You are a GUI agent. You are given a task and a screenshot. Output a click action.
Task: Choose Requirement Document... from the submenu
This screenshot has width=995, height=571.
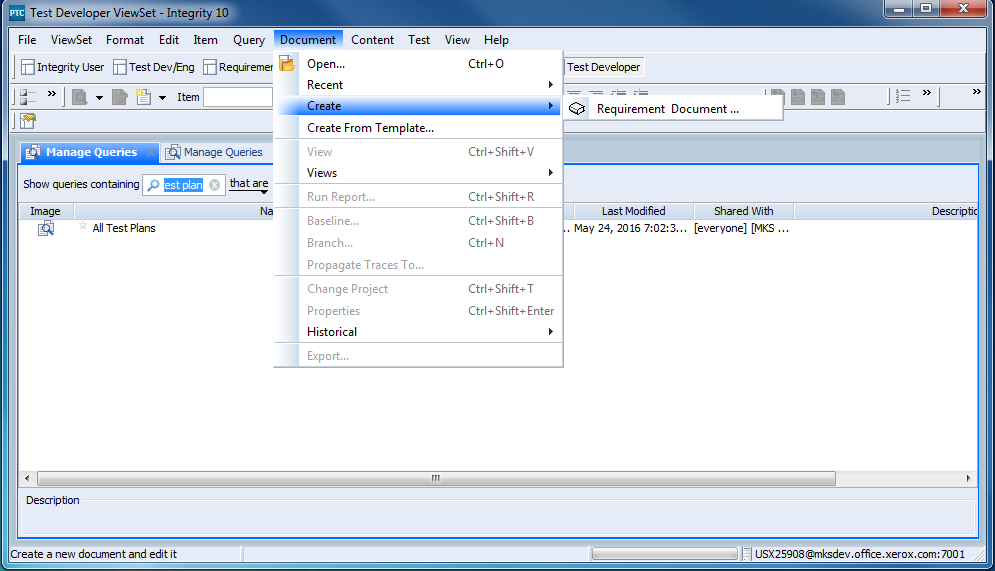click(x=673, y=109)
